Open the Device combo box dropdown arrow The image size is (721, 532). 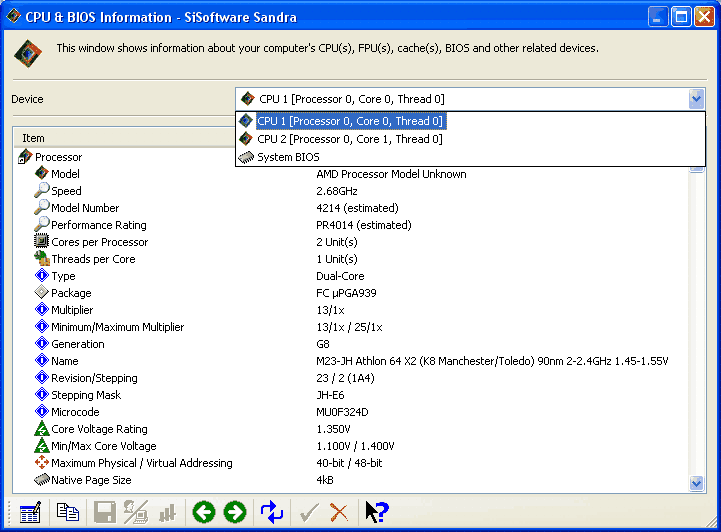696,99
